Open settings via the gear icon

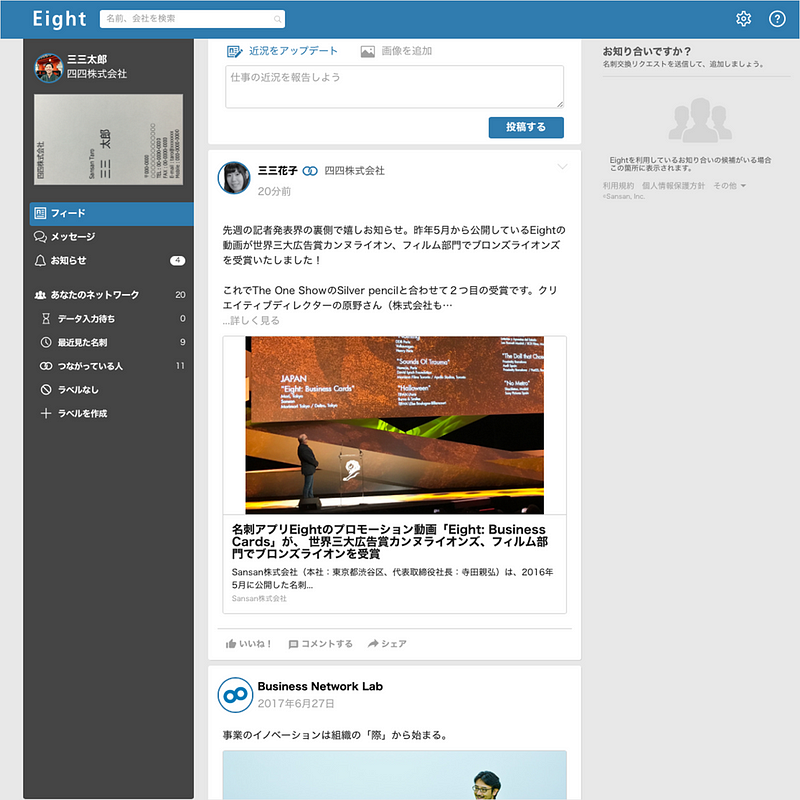pyautogui.click(x=743, y=19)
